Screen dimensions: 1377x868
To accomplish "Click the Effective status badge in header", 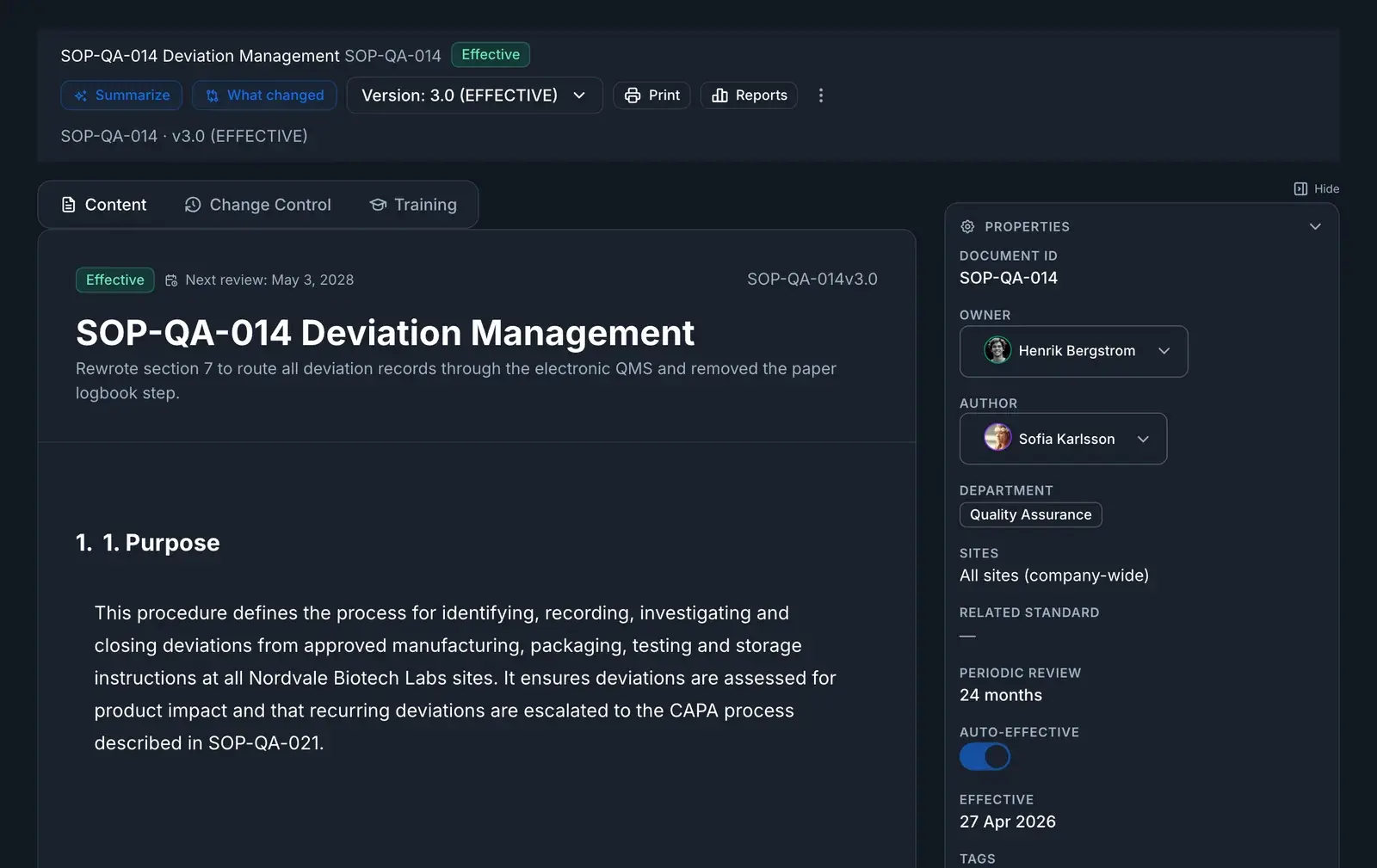I will click(491, 55).
